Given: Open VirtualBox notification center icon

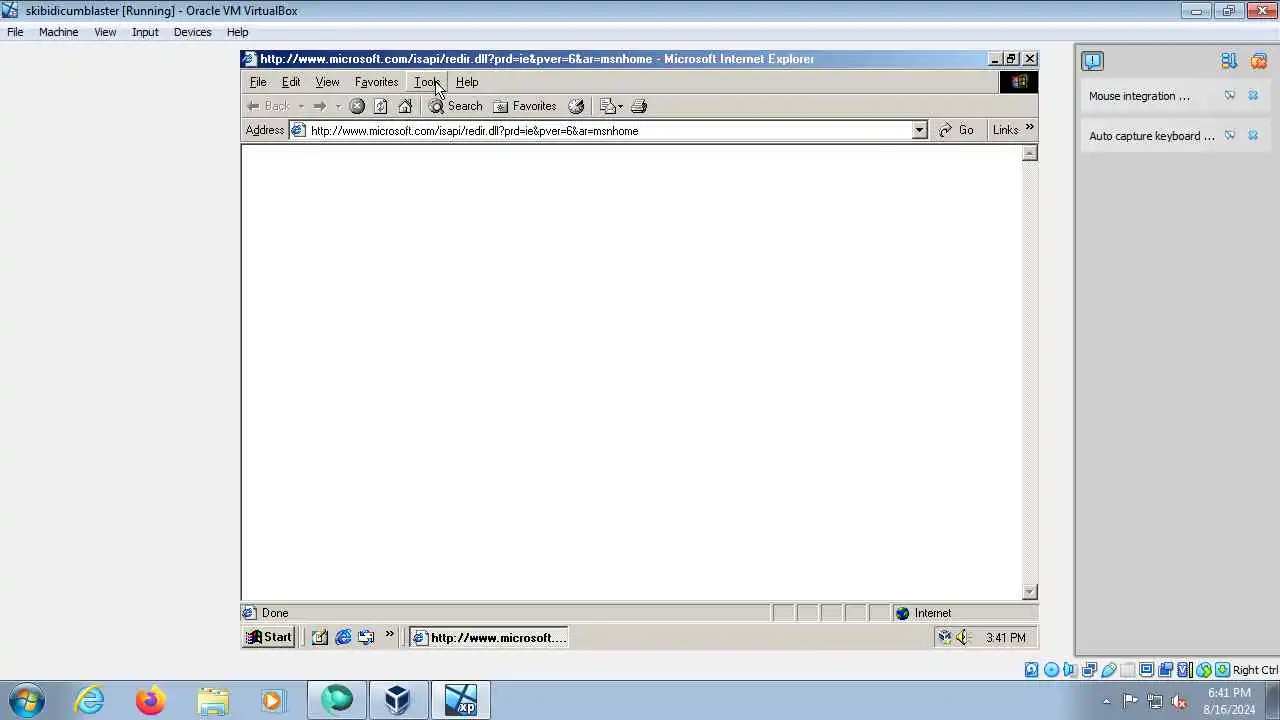Looking at the screenshot, I should (1092, 61).
